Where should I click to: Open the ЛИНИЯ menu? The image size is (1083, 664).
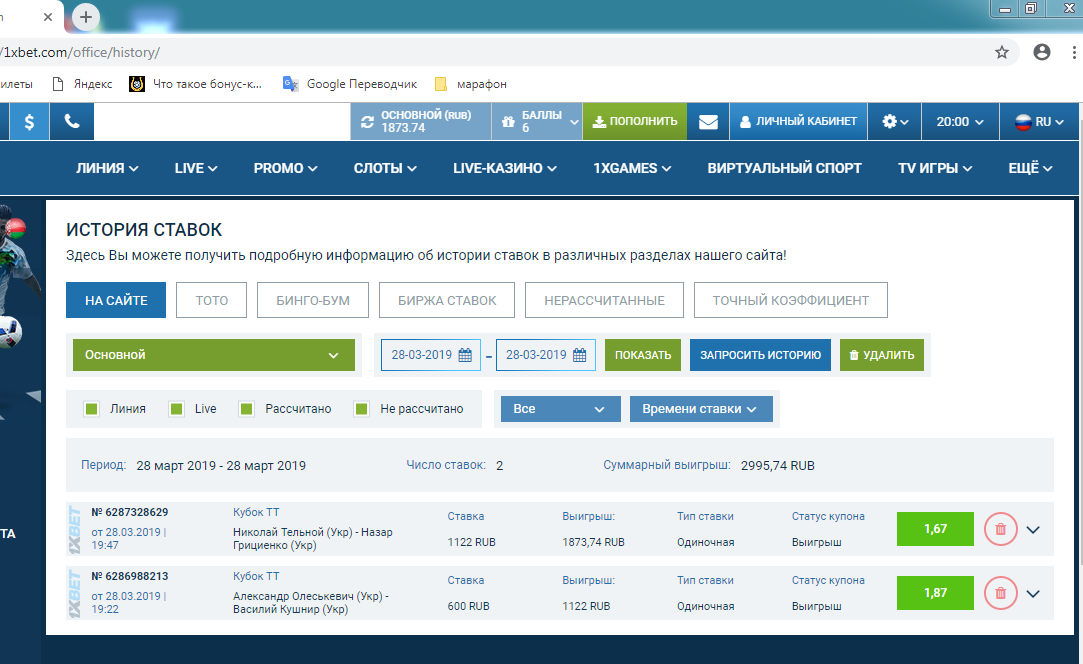(x=107, y=168)
